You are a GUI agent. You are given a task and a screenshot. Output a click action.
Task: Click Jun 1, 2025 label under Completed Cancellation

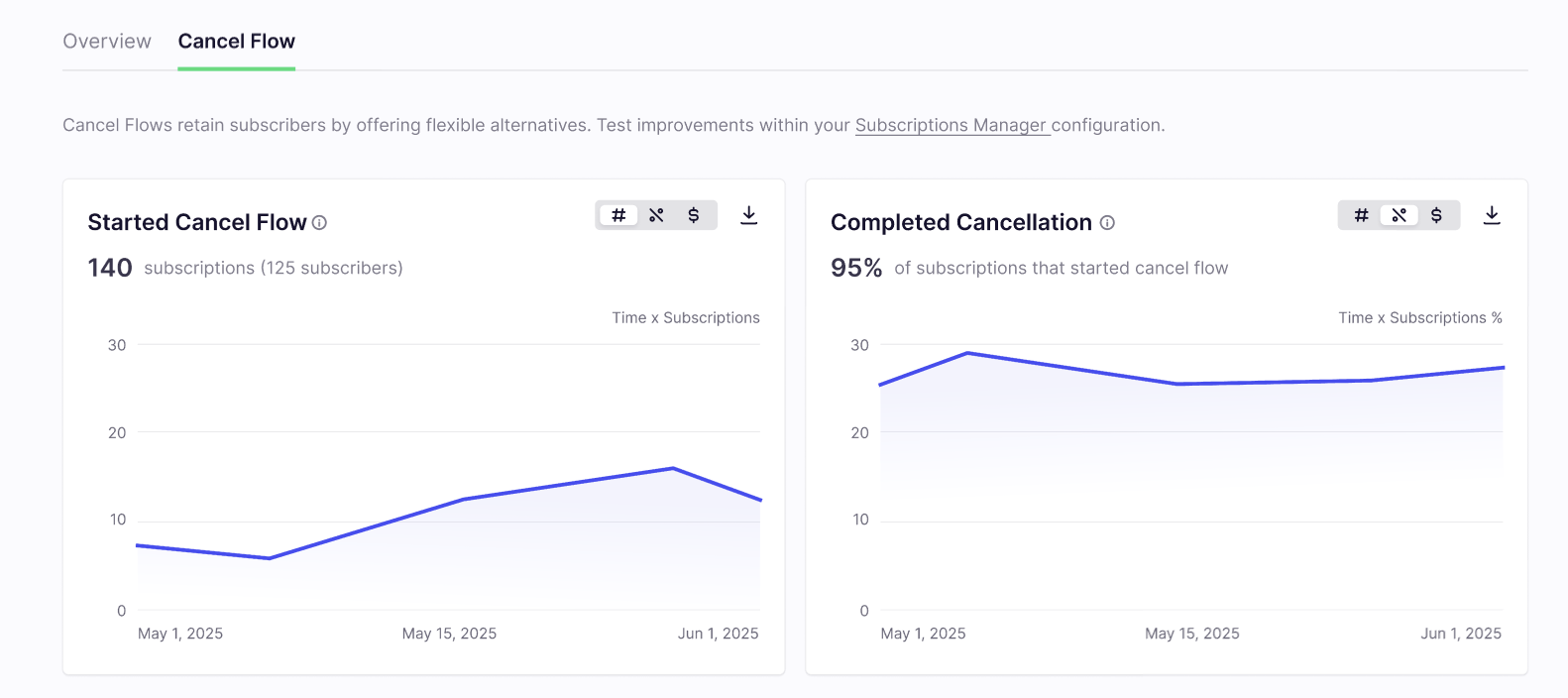point(1461,634)
